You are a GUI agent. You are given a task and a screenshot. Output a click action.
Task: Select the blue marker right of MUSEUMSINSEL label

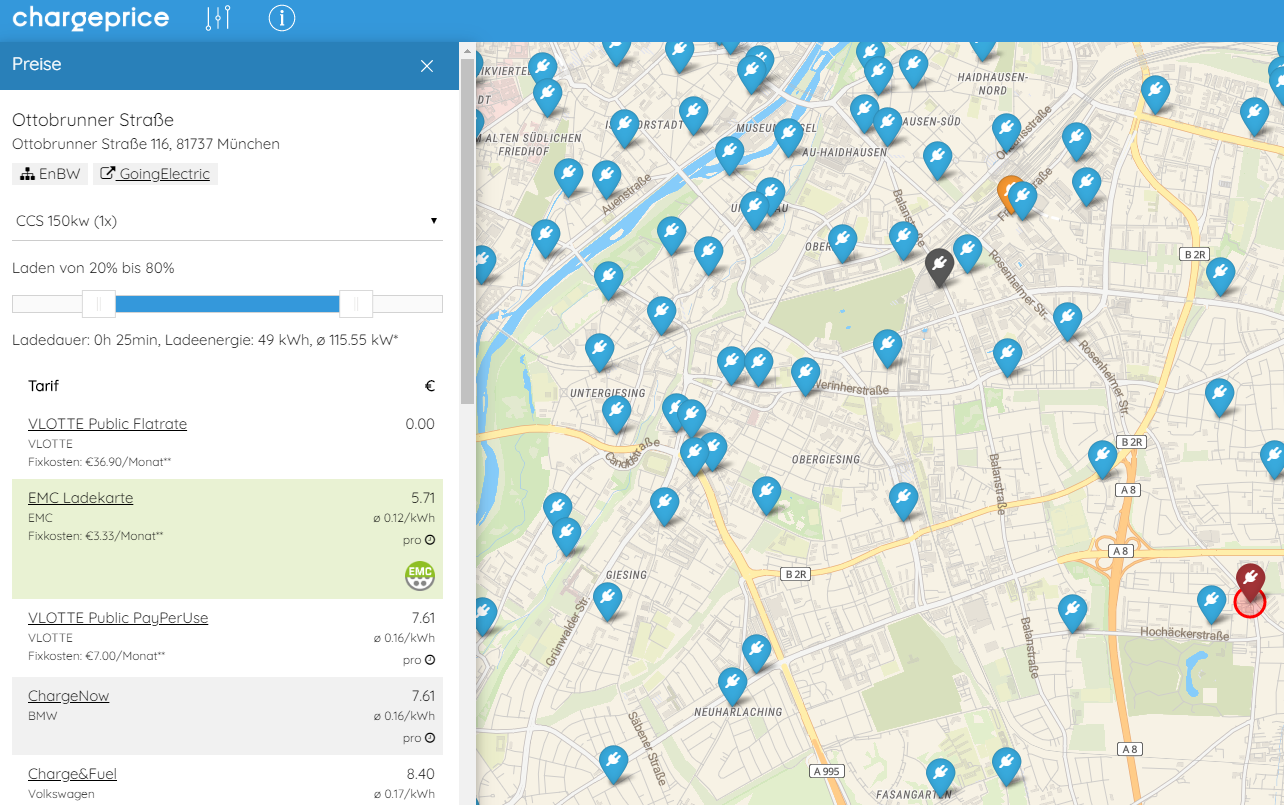788,136
